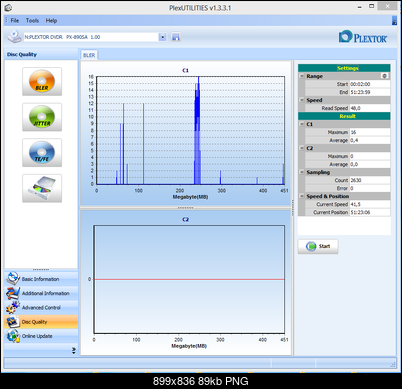Viewport: 402px width, 389px height.
Task: Click the C1 Average value 0,4
Action: [x=369, y=140]
